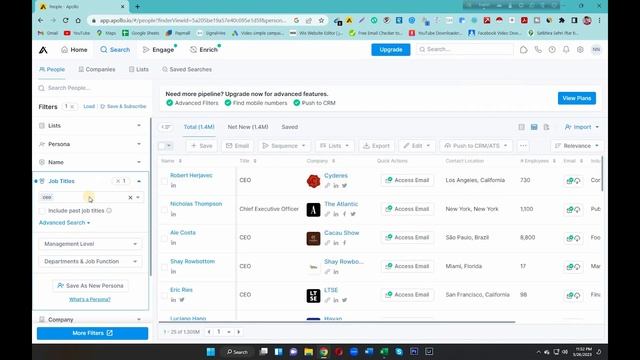Clear the ceo job title value
Screen dimensions: 640x360
pos(130,198)
